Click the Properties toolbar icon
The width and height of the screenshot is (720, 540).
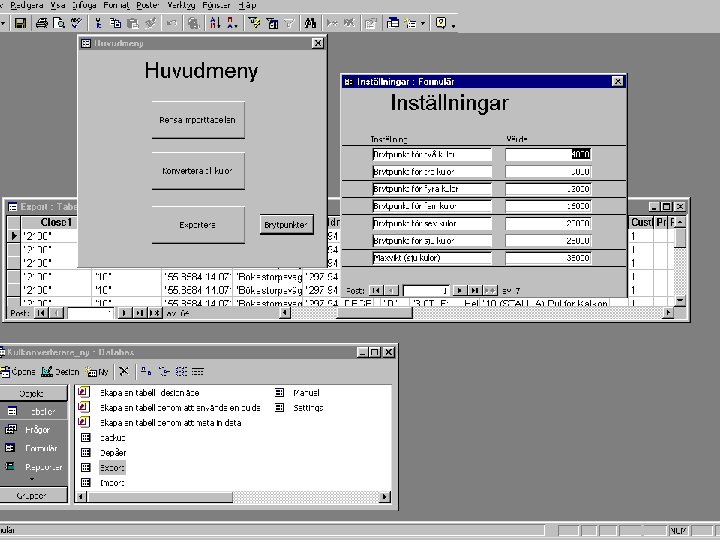coord(371,23)
